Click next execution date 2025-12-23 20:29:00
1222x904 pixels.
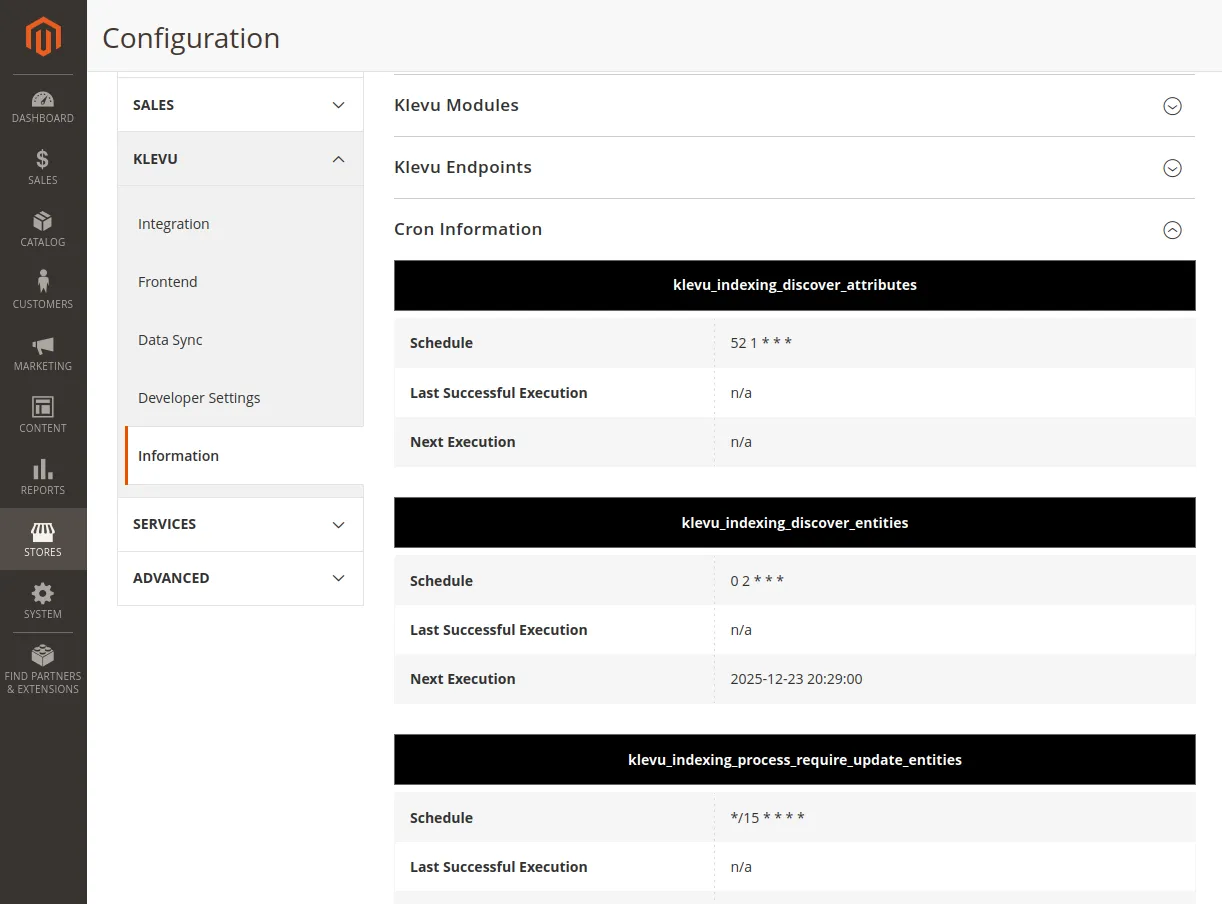pyautogui.click(x=796, y=679)
